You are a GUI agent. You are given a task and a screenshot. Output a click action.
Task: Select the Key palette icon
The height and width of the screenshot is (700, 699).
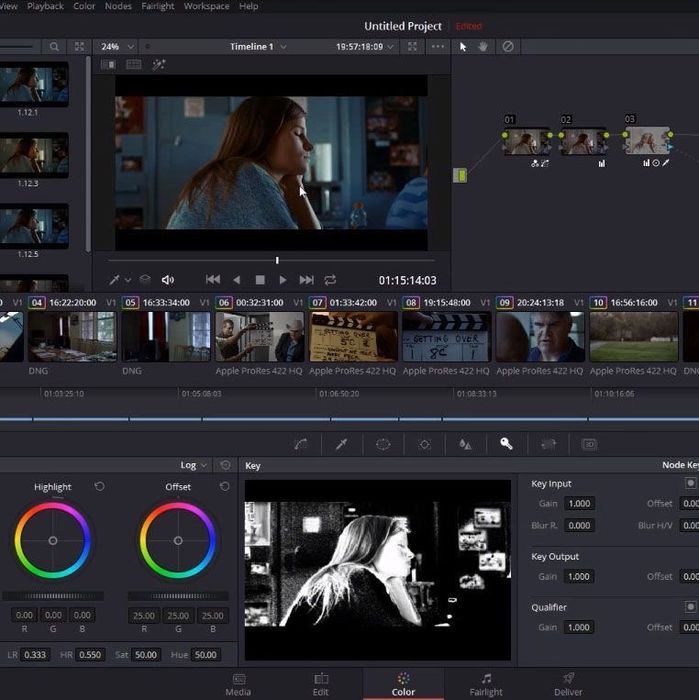tap(506, 443)
